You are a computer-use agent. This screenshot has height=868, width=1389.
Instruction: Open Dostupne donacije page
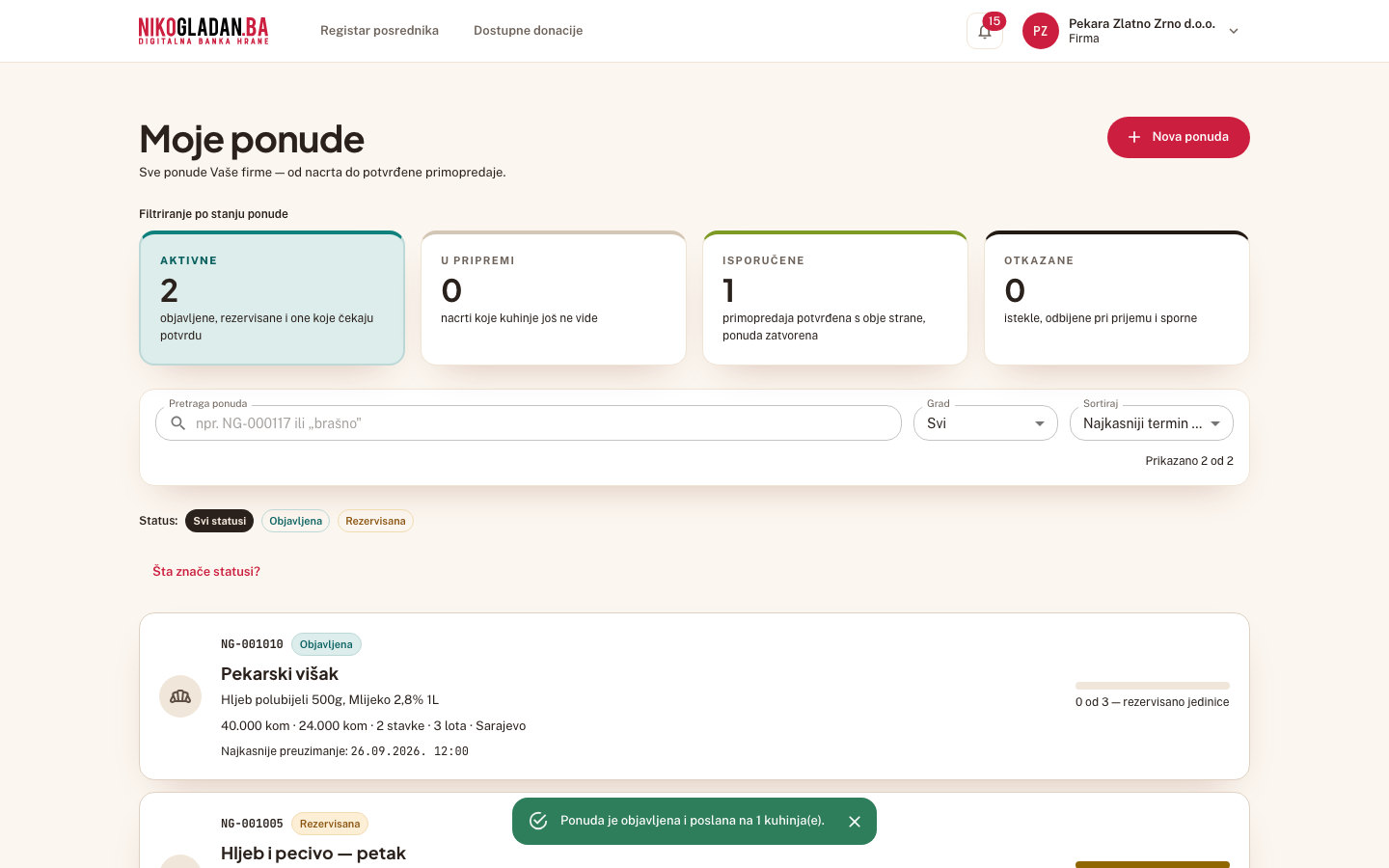coord(528,31)
